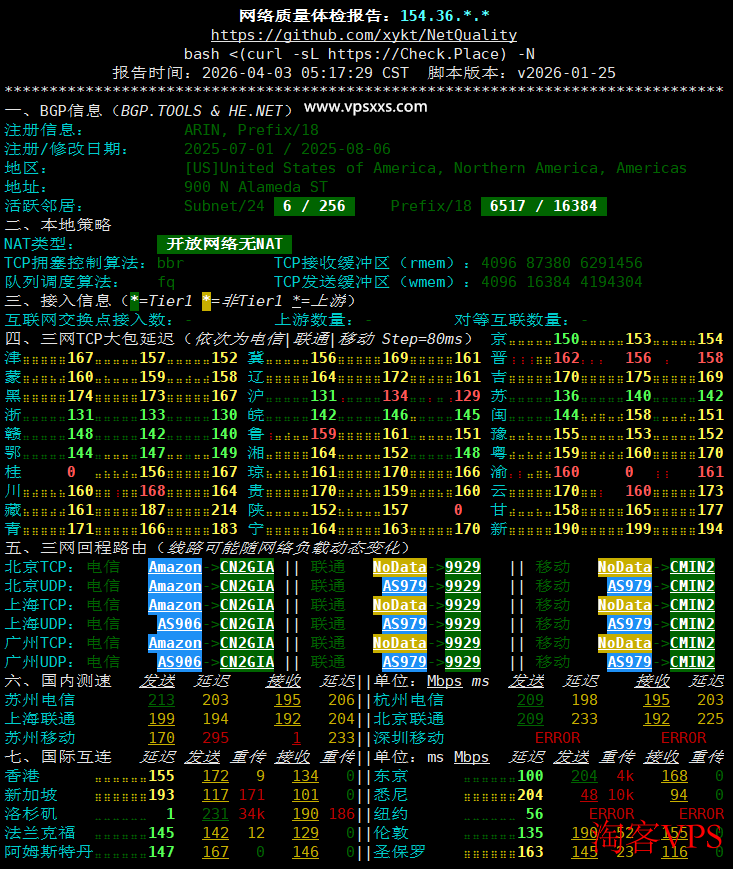Screen dimensions: 733x869
Task: Click 苏州电信 send speed value 213
Action: pos(161,700)
